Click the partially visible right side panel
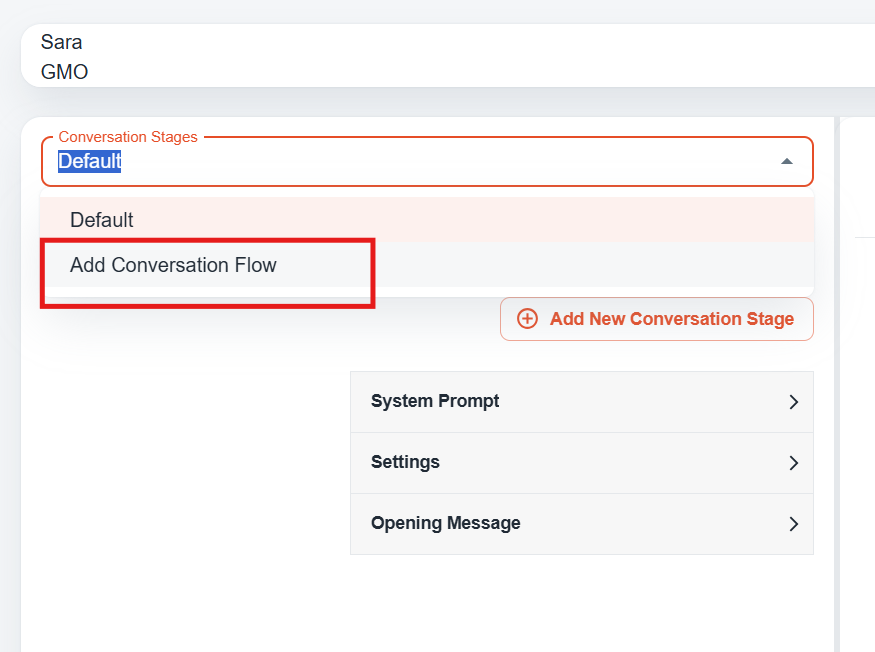 point(858,385)
